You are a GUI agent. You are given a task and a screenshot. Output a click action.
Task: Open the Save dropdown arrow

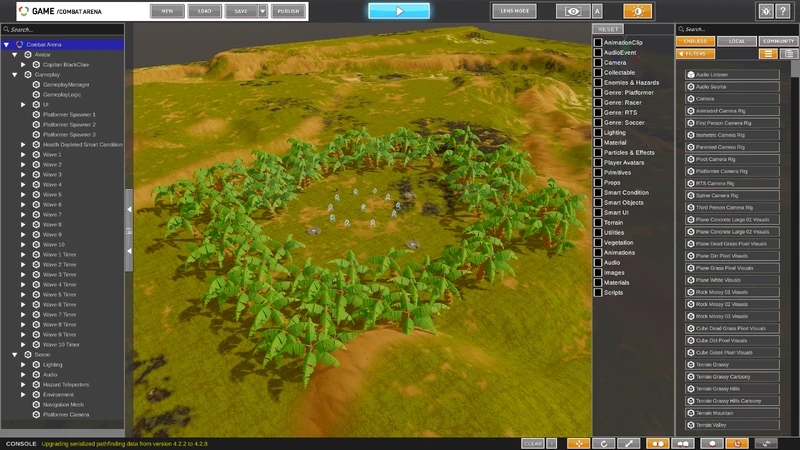click(x=262, y=11)
